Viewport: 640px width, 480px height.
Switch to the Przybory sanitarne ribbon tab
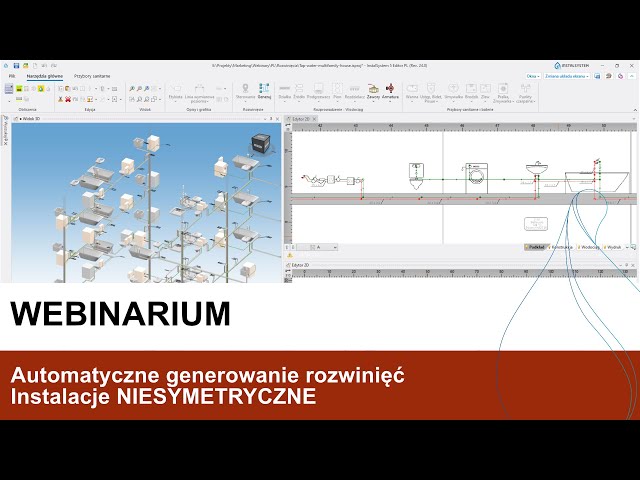coord(92,76)
